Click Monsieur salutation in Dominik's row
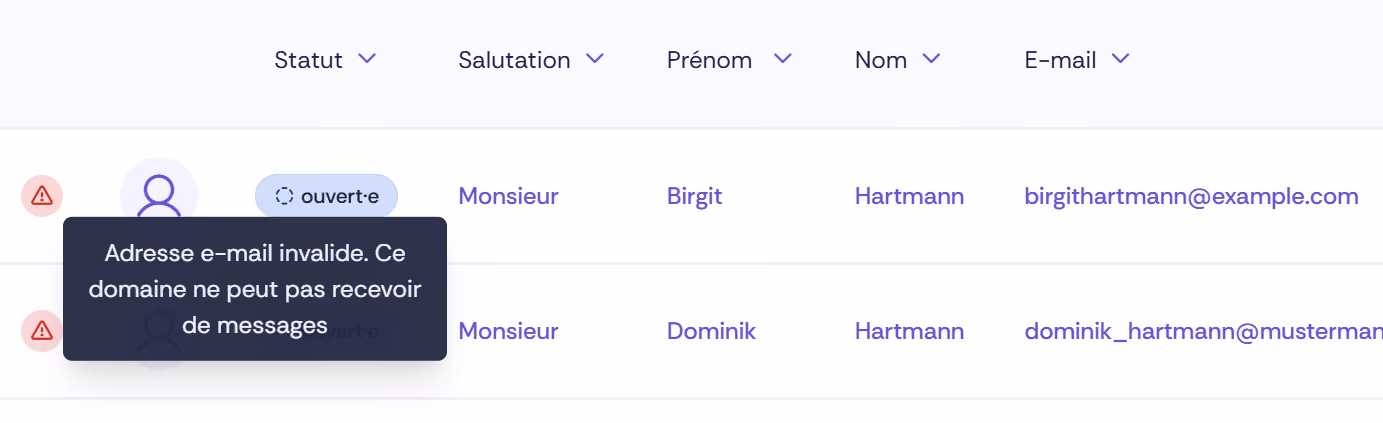 tap(509, 331)
